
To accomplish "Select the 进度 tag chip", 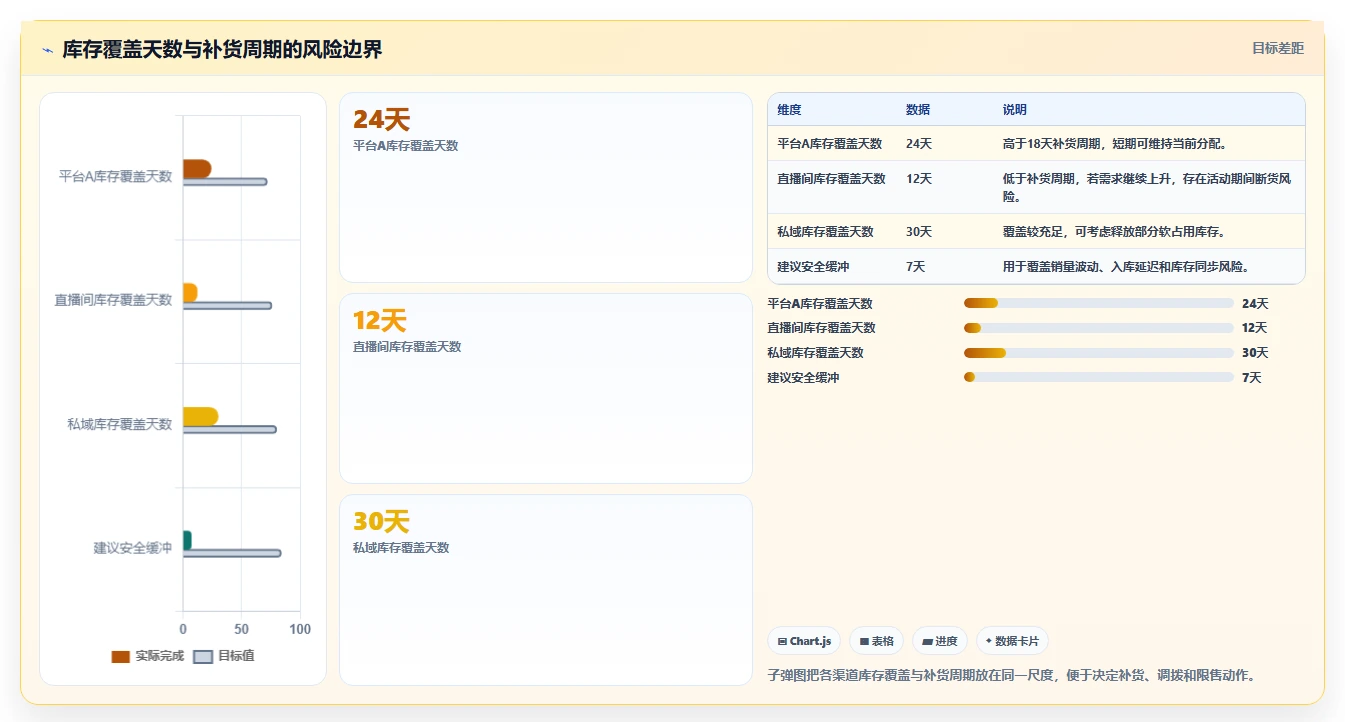I will [940, 641].
